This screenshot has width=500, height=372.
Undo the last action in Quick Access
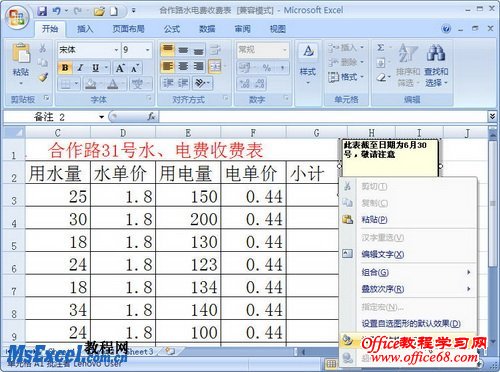point(57,11)
